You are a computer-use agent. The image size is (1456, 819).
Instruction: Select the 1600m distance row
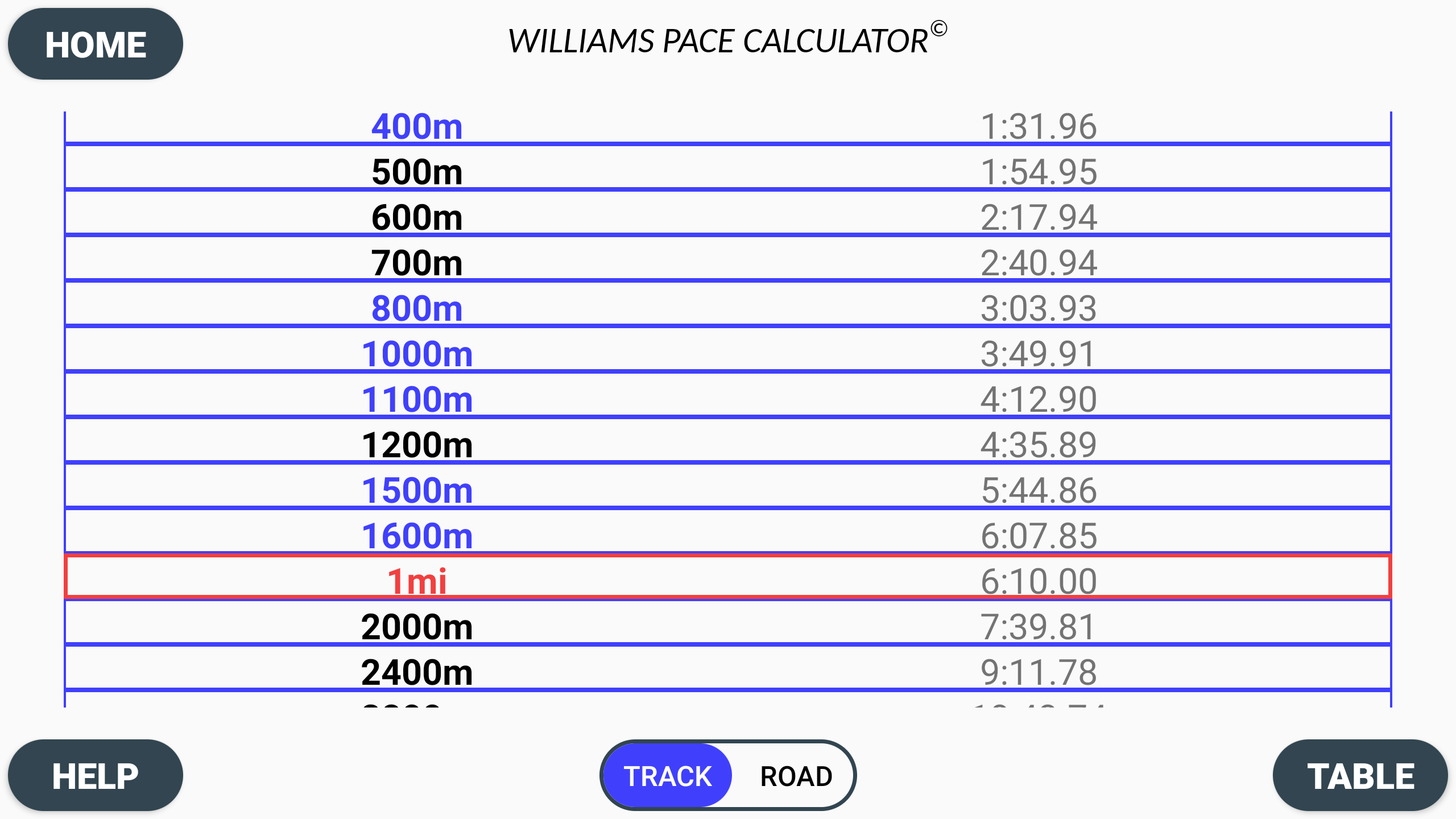[418, 535]
